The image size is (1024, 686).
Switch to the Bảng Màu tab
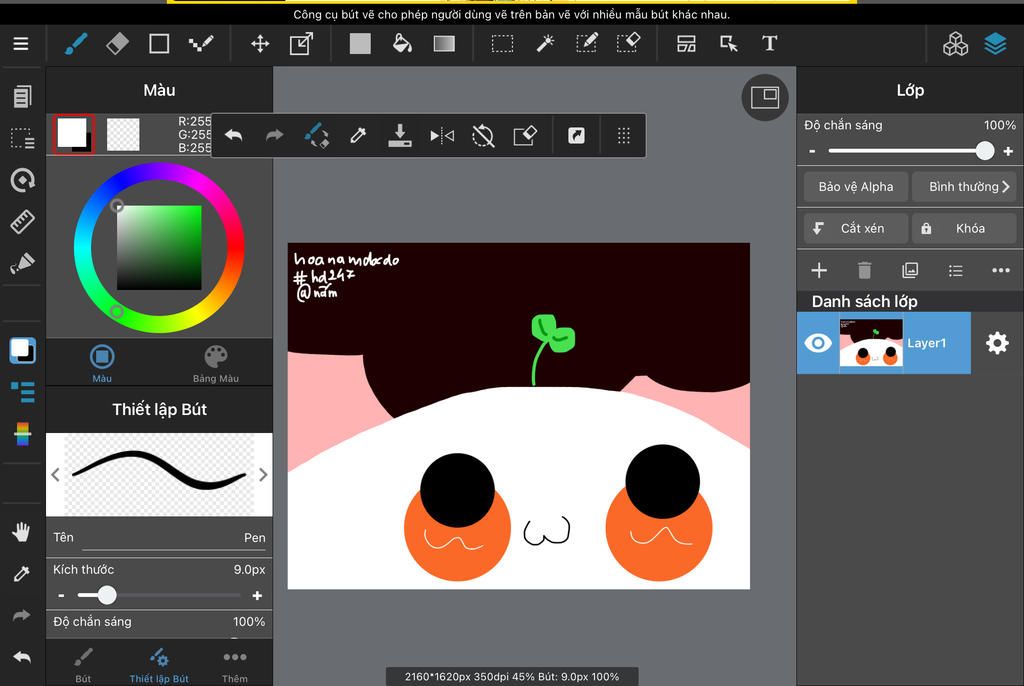216,363
